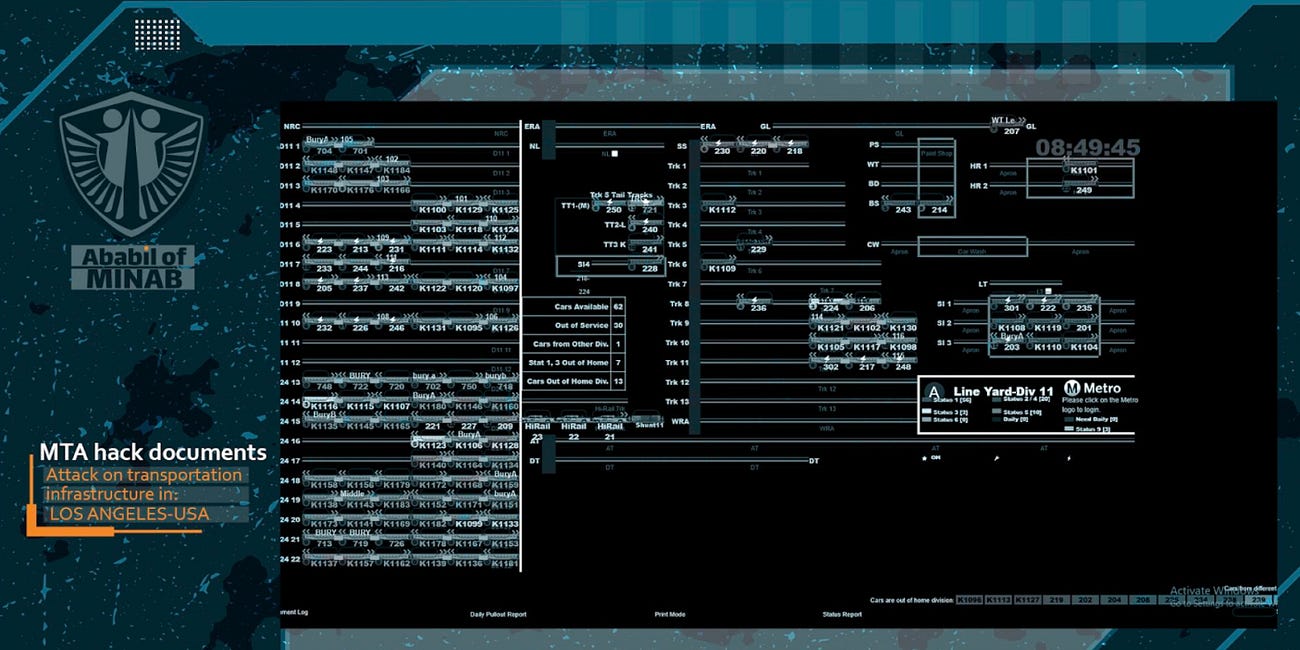Click the Stat 1, 3 Out of Home row

point(575,363)
